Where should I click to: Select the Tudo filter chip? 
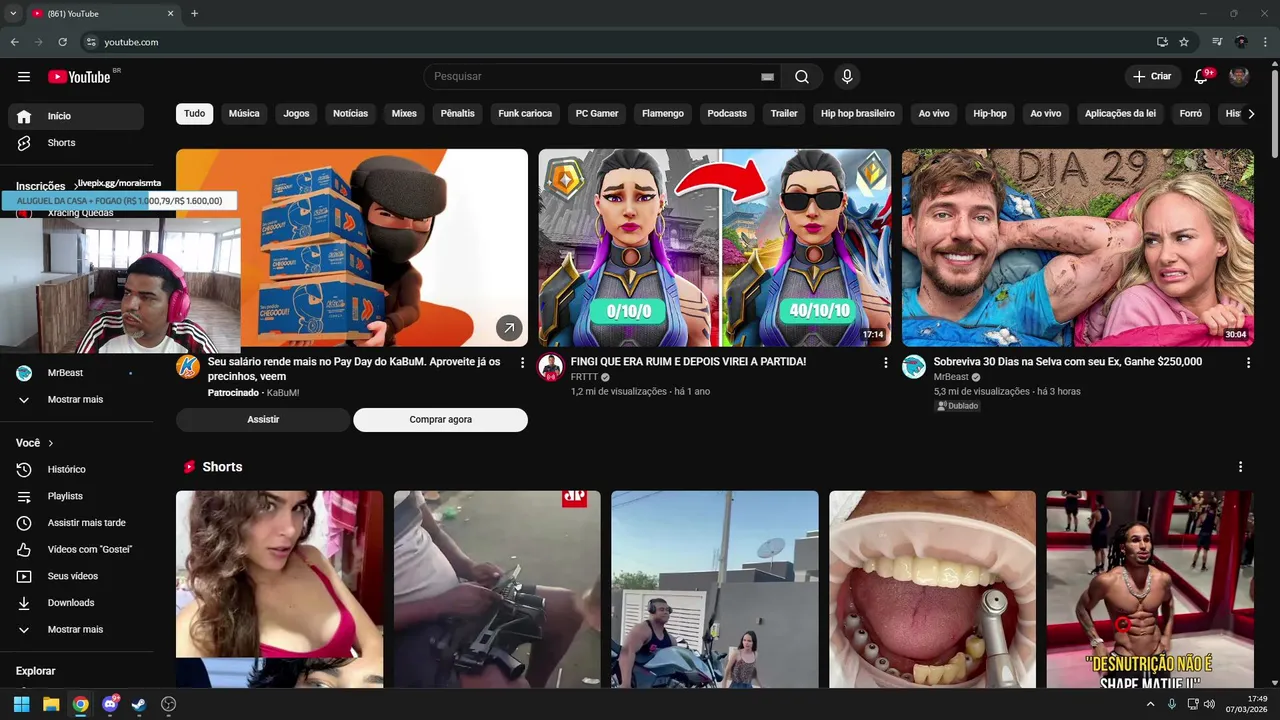point(195,114)
